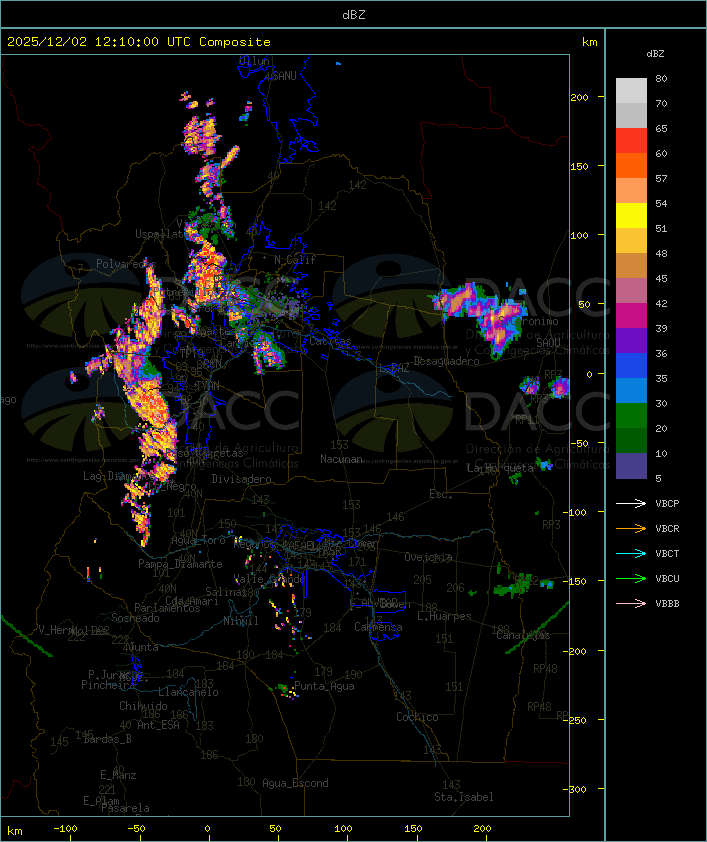
Task: Click the Pasarela place label
Action: coord(125,808)
